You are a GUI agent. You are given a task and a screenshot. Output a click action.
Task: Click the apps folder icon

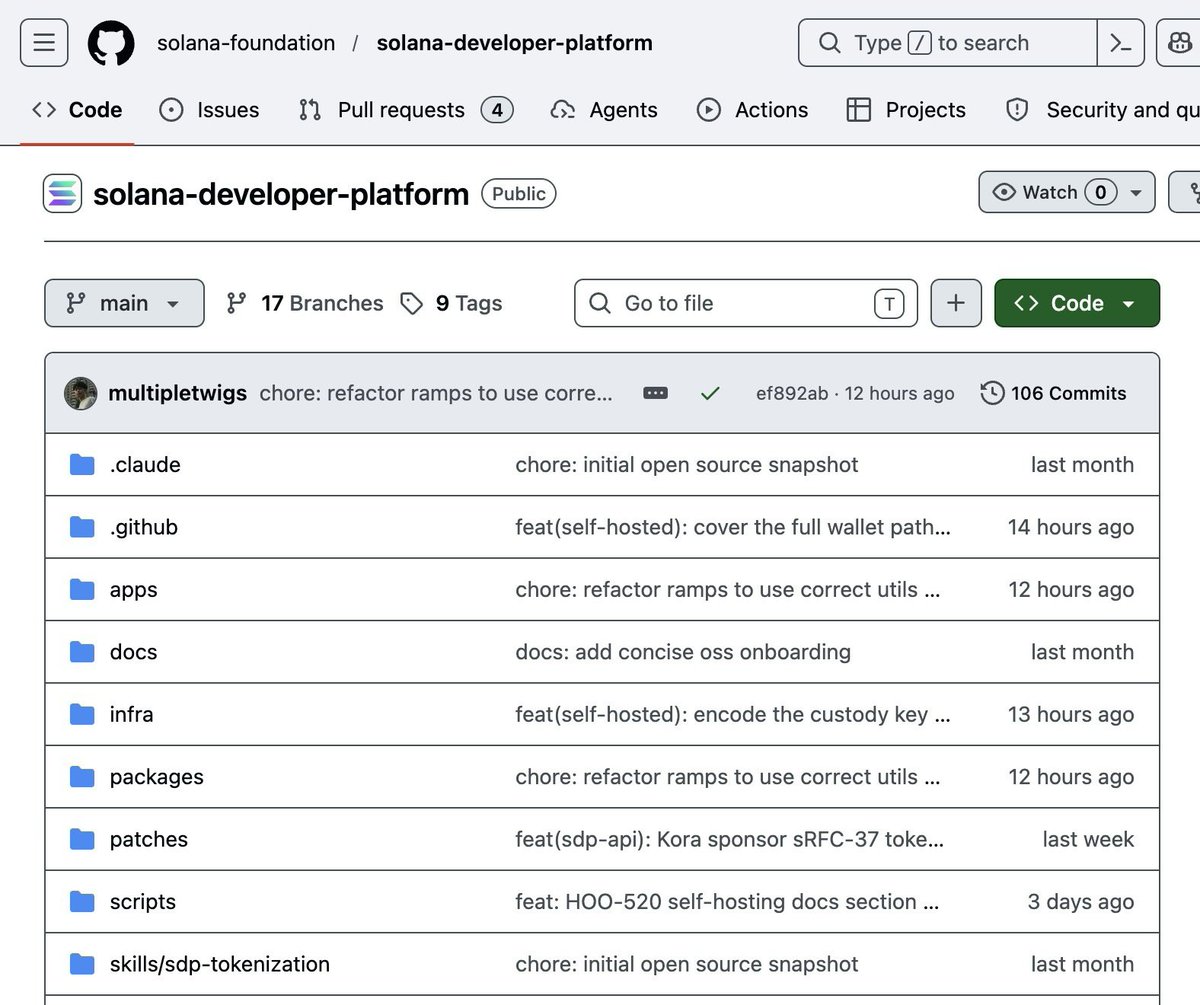click(82, 590)
